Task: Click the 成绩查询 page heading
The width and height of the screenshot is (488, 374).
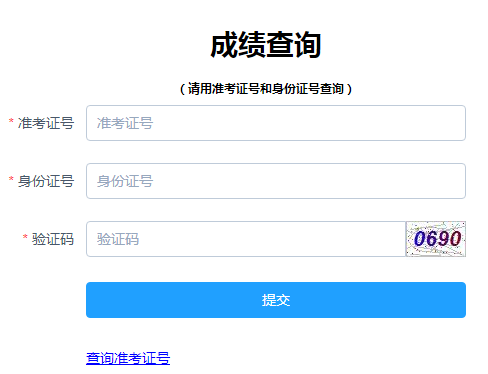Action: coord(266,45)
